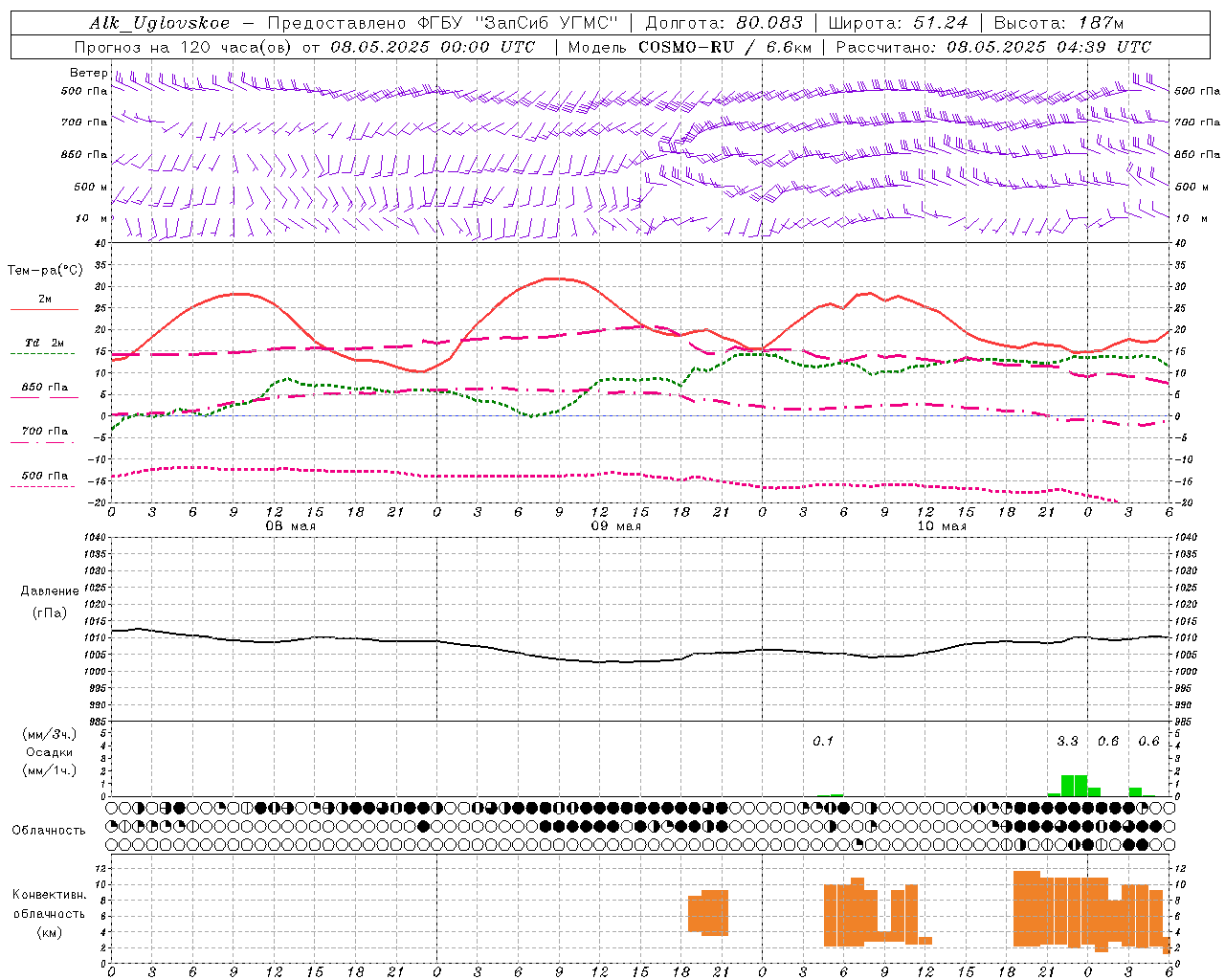Click the 0.1 precipitation total value
This screenshot has height=980, width=1225.
pyautogui.click(x=823, y=741)
